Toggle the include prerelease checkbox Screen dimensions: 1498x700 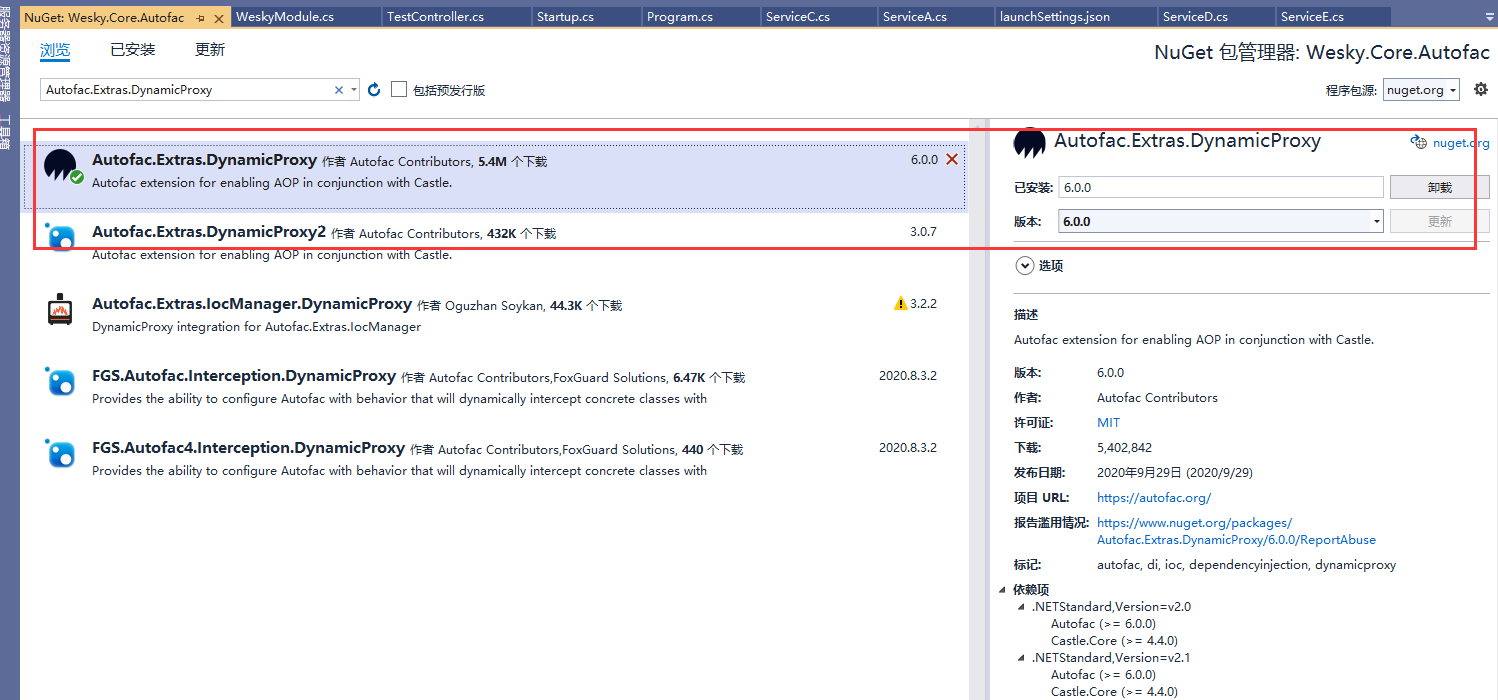[399, 90]
